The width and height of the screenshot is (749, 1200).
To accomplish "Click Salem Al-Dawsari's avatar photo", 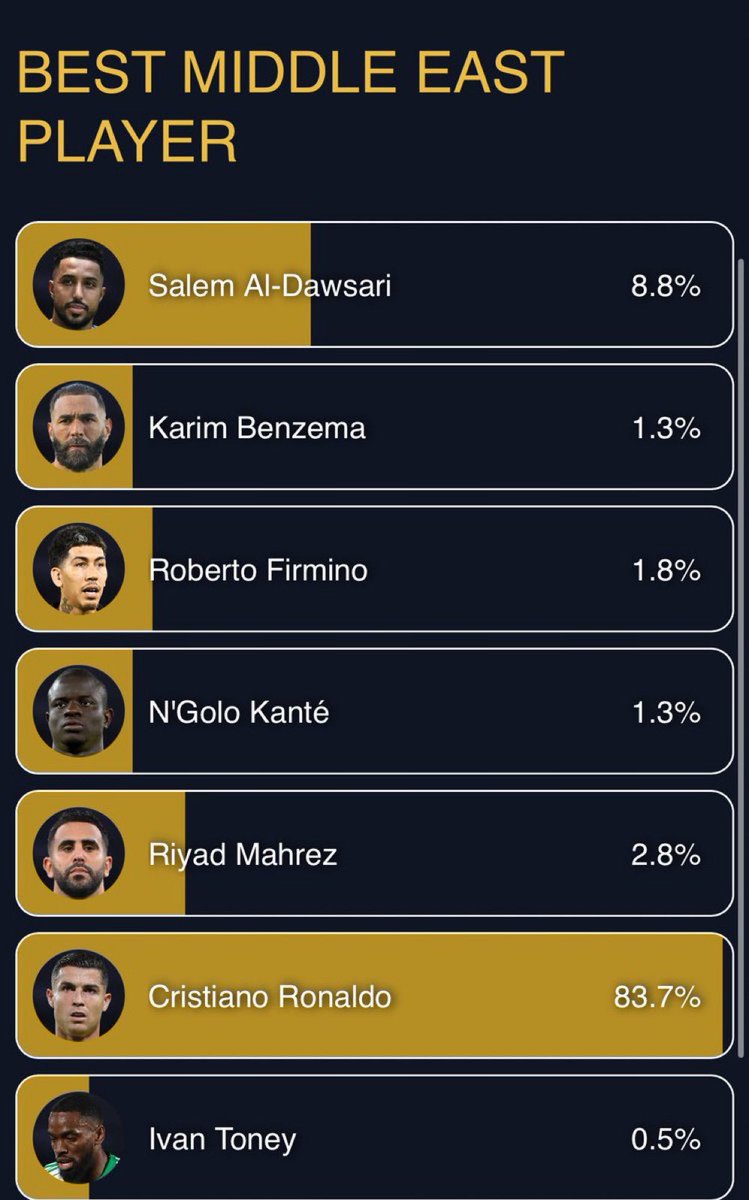I will click(78, 284).
